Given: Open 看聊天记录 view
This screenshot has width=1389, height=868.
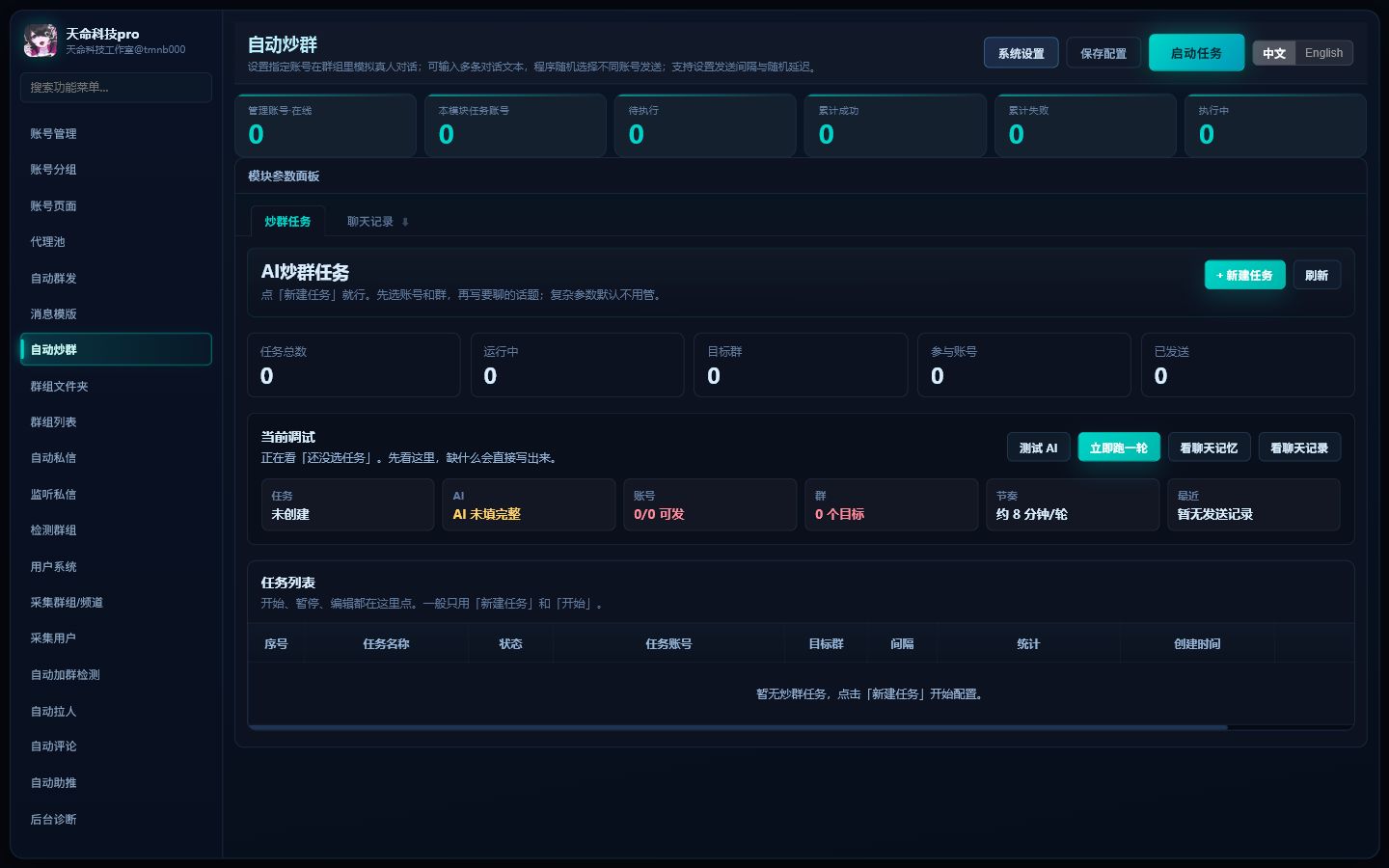Looking at the screenshot, I should click(x=1299, y=448).
